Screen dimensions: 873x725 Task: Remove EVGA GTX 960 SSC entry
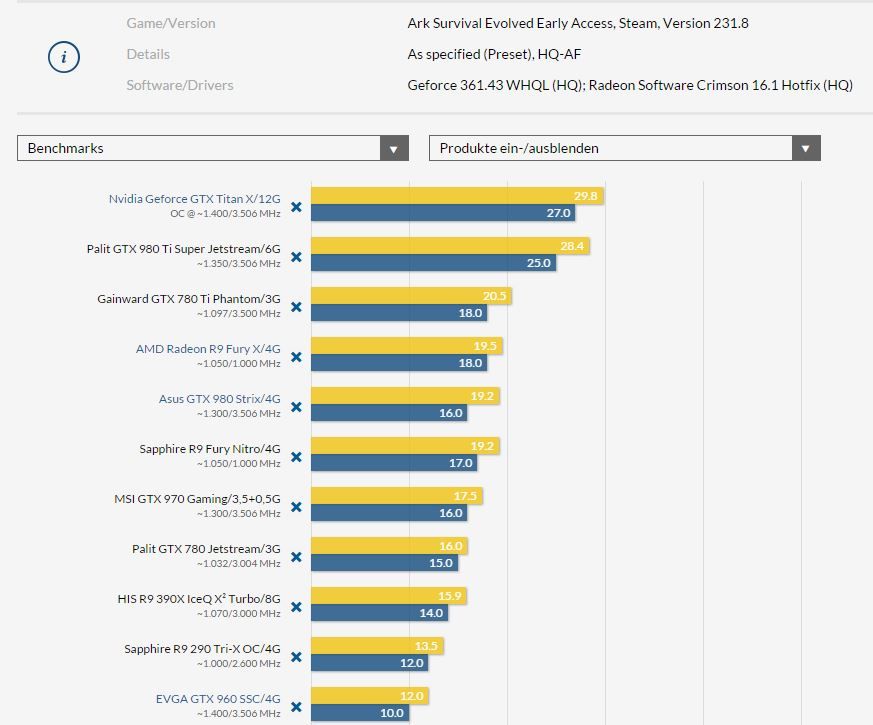[x=296, y=707]
